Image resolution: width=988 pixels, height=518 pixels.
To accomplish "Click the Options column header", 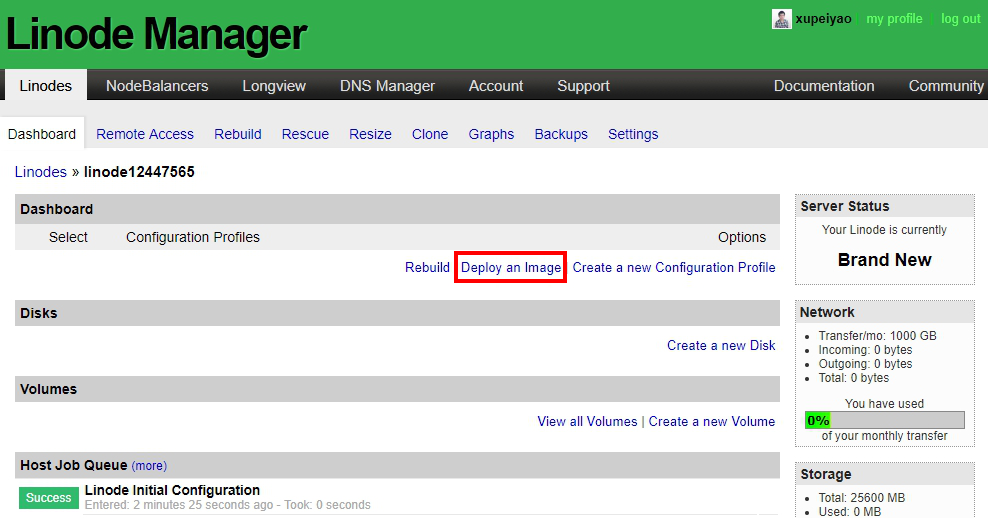I will [742, 237].
